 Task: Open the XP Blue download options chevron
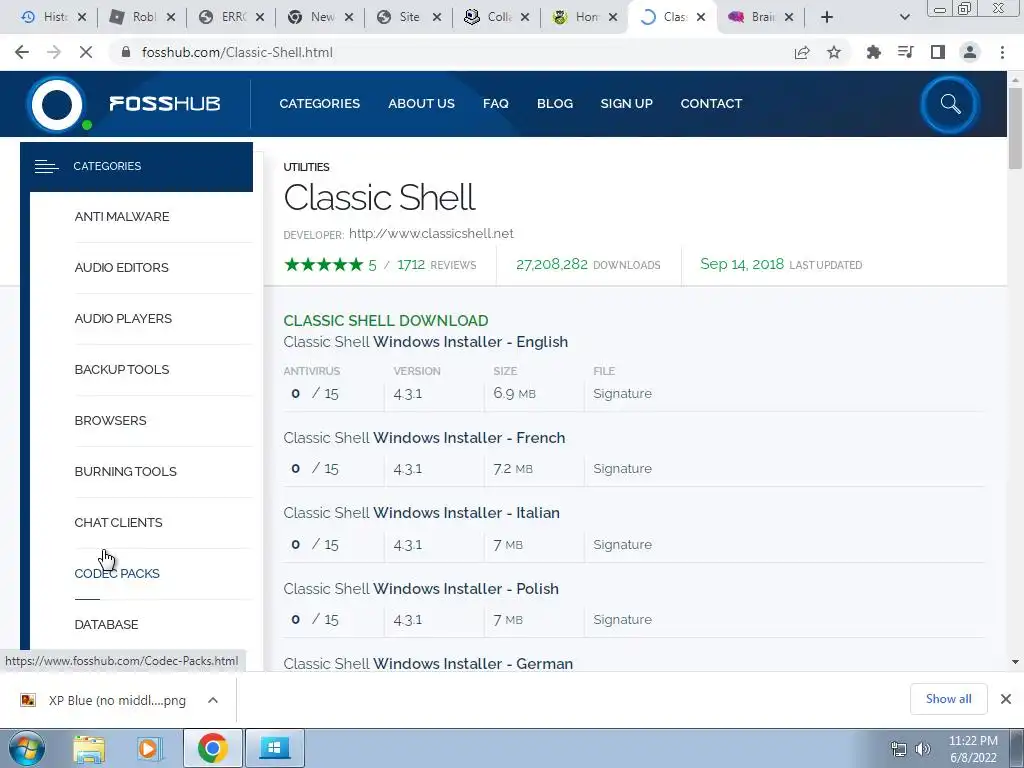[213, 700]
